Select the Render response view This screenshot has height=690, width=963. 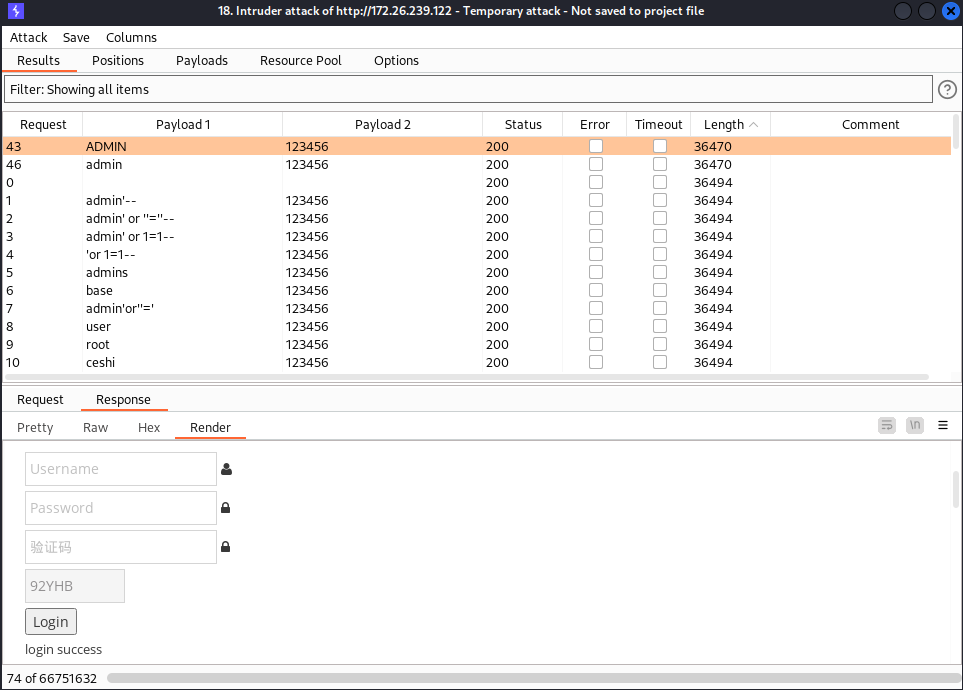(210, 428)
